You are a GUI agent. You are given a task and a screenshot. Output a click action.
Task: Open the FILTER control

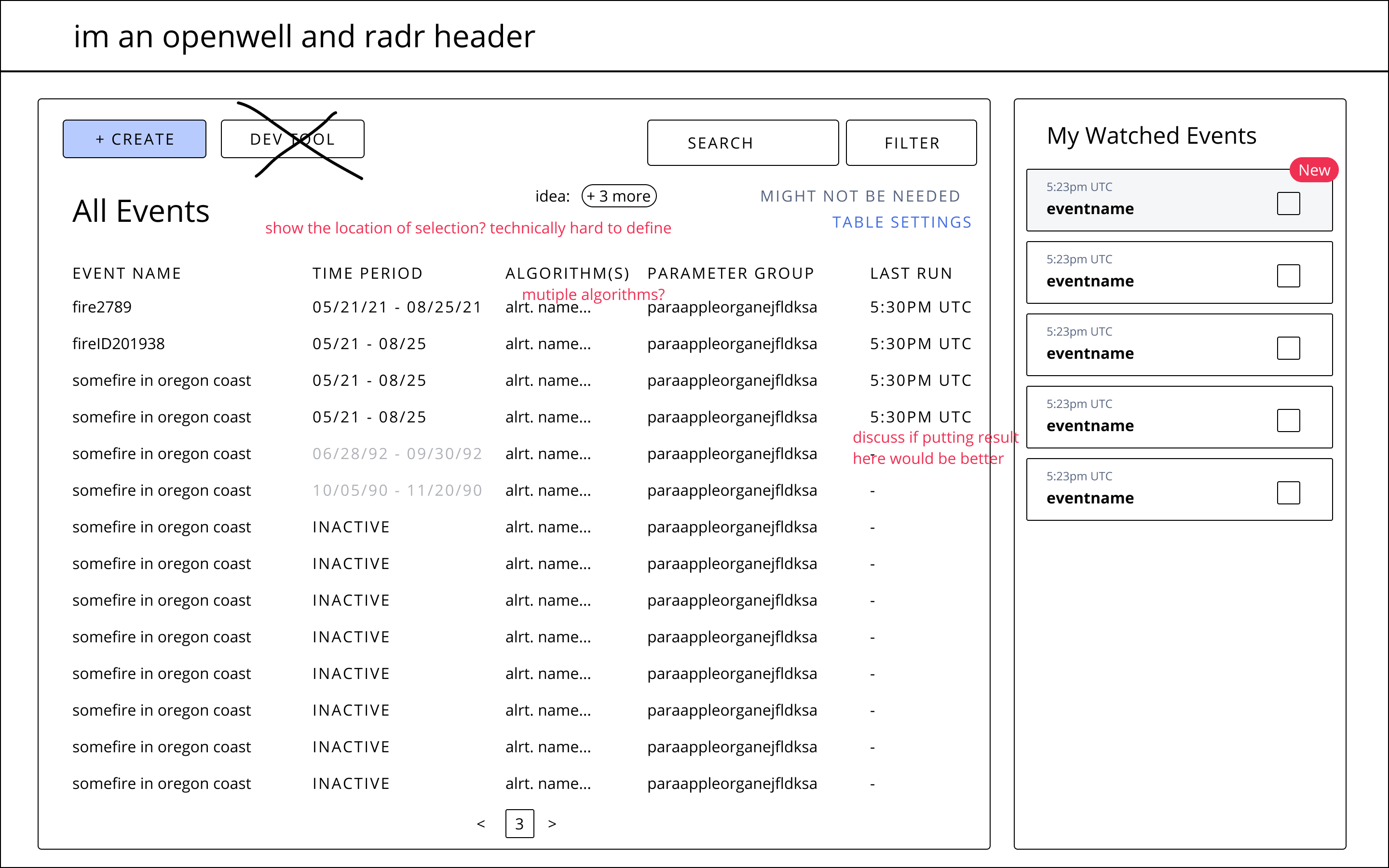(911, 143)
